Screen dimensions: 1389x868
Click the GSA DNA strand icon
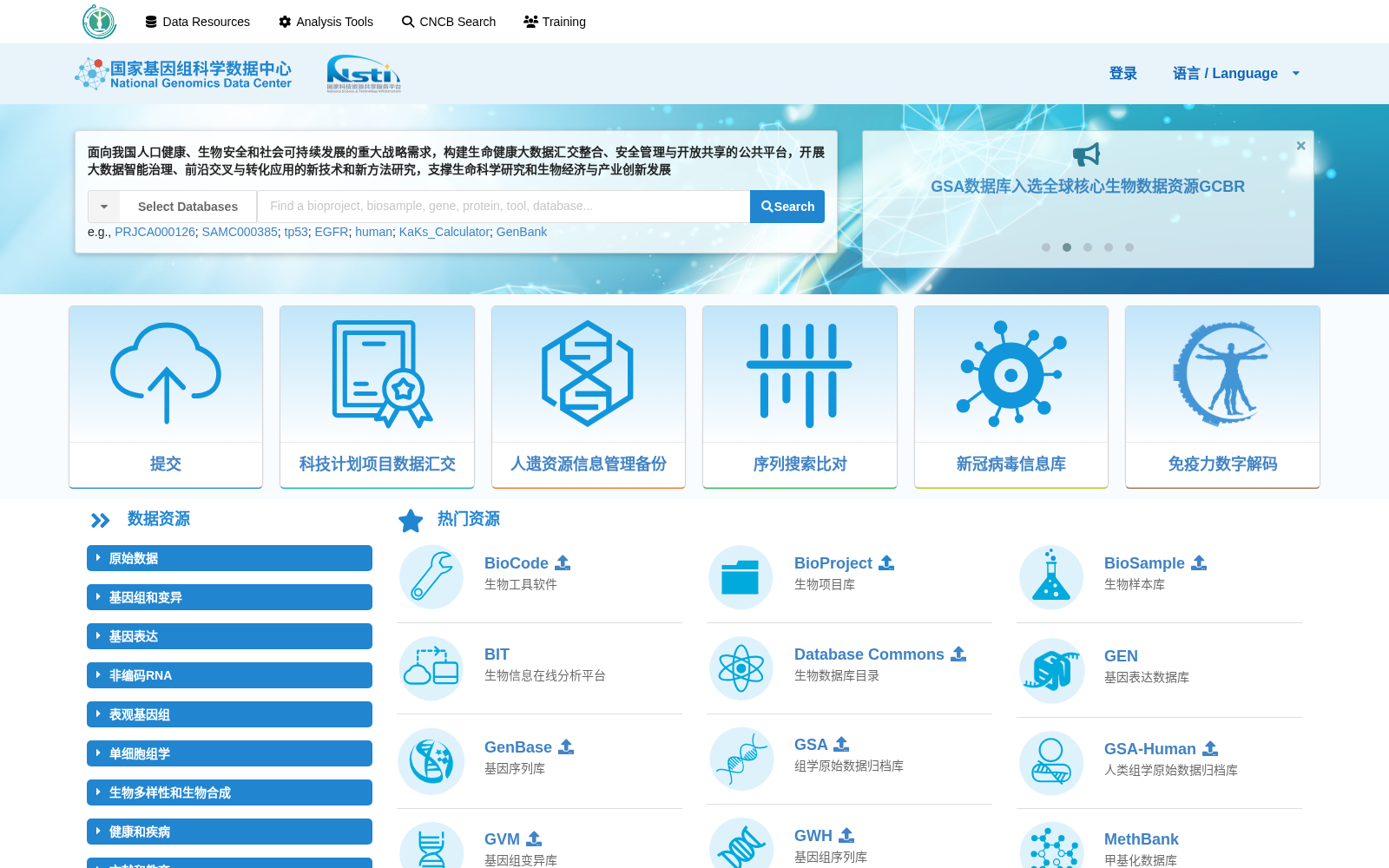coord(741,759)
